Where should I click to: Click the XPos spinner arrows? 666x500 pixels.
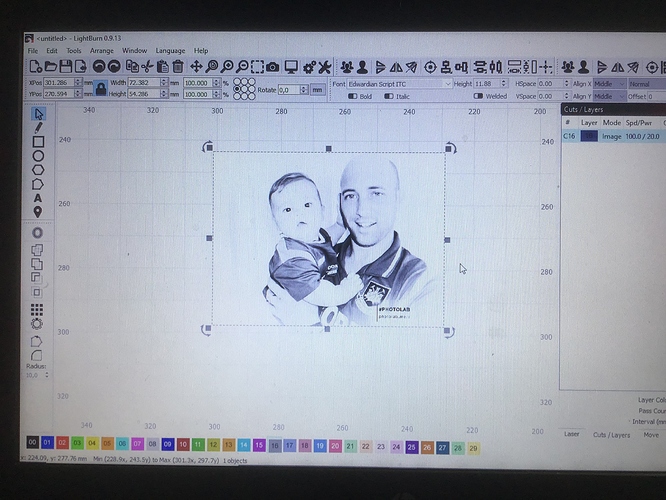coord(78,82)
